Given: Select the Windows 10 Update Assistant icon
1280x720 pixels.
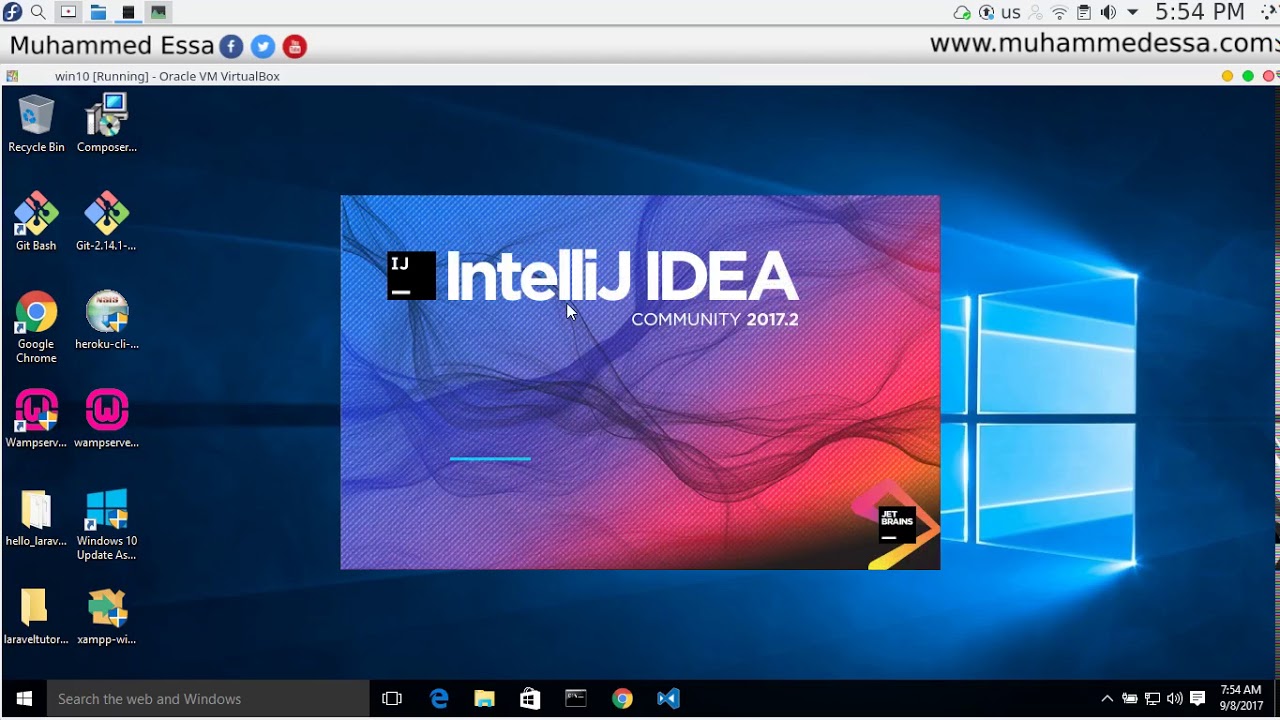Looking at the screenshot, I should [x=107, y=525].
